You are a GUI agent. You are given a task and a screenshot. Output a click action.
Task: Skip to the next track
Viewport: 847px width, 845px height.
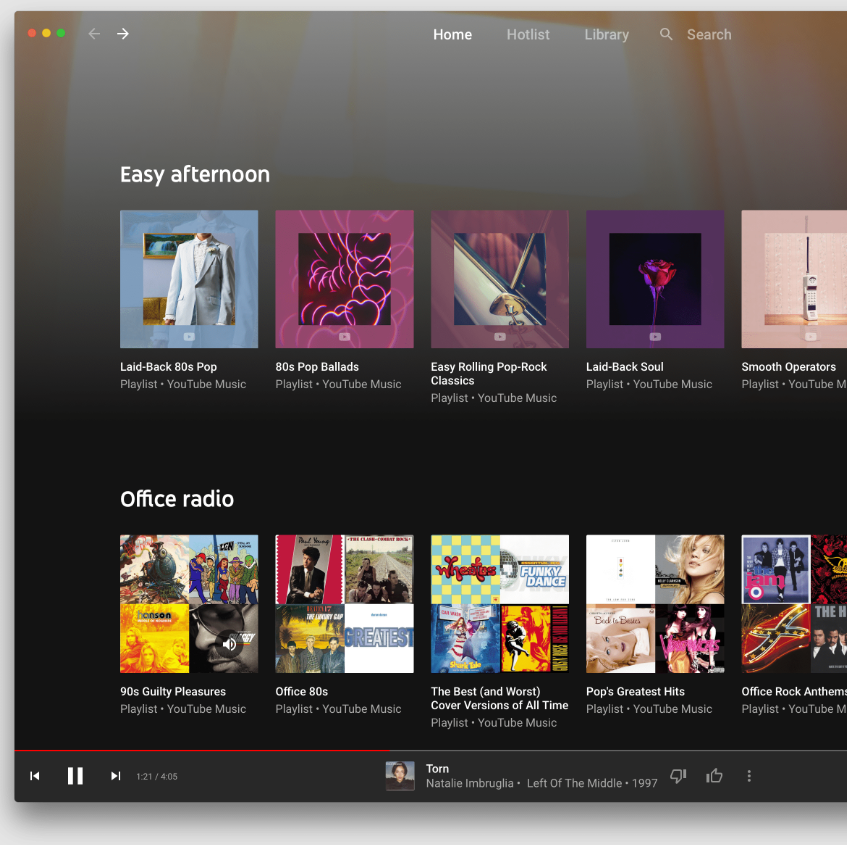point(115,775)
